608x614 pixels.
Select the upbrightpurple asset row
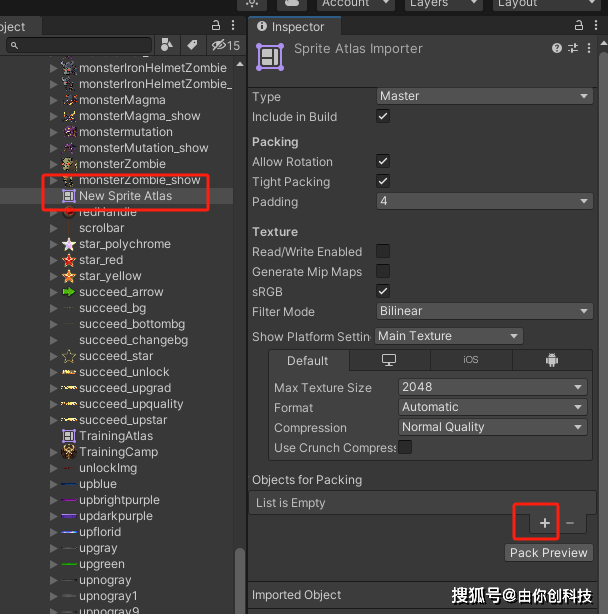(x=117, y=500)
